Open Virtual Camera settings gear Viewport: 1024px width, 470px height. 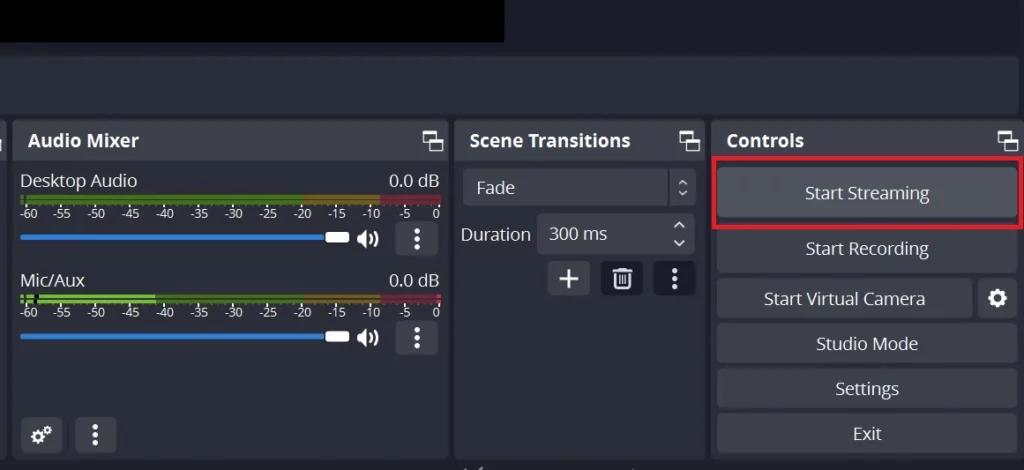click(997, 299)
